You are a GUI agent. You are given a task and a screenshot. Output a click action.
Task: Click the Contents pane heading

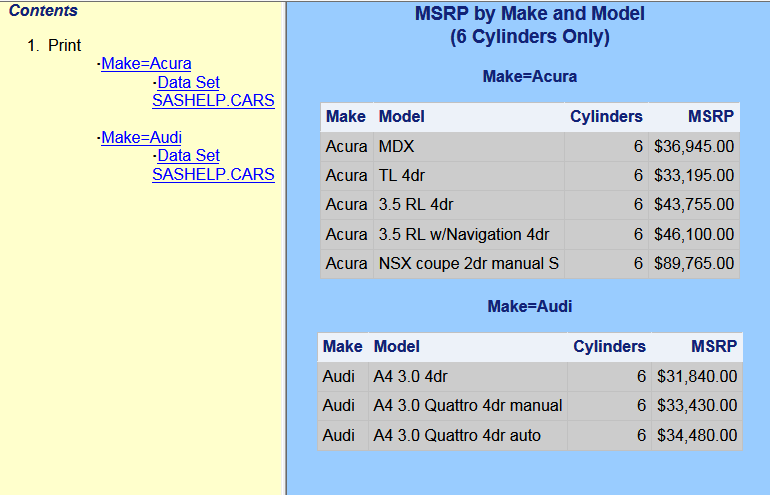(43, 11)
